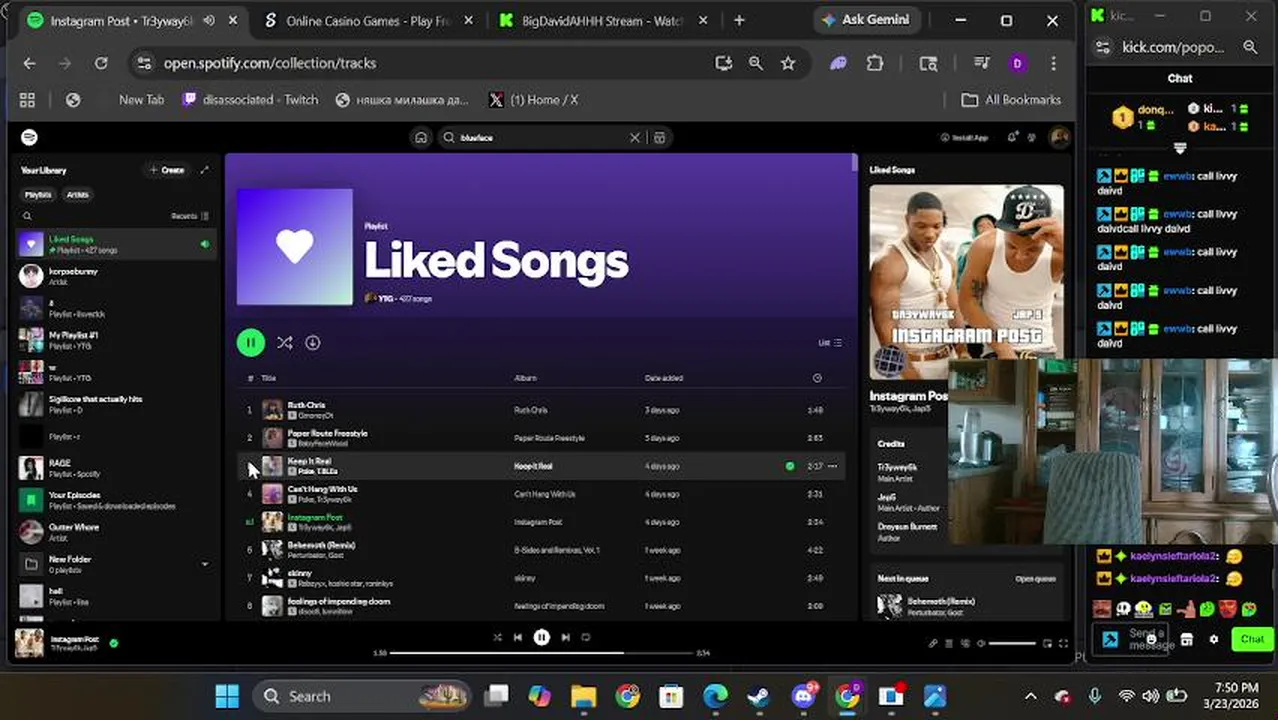
Task: Enter full screen player icon
Action: click(1063, 643)
